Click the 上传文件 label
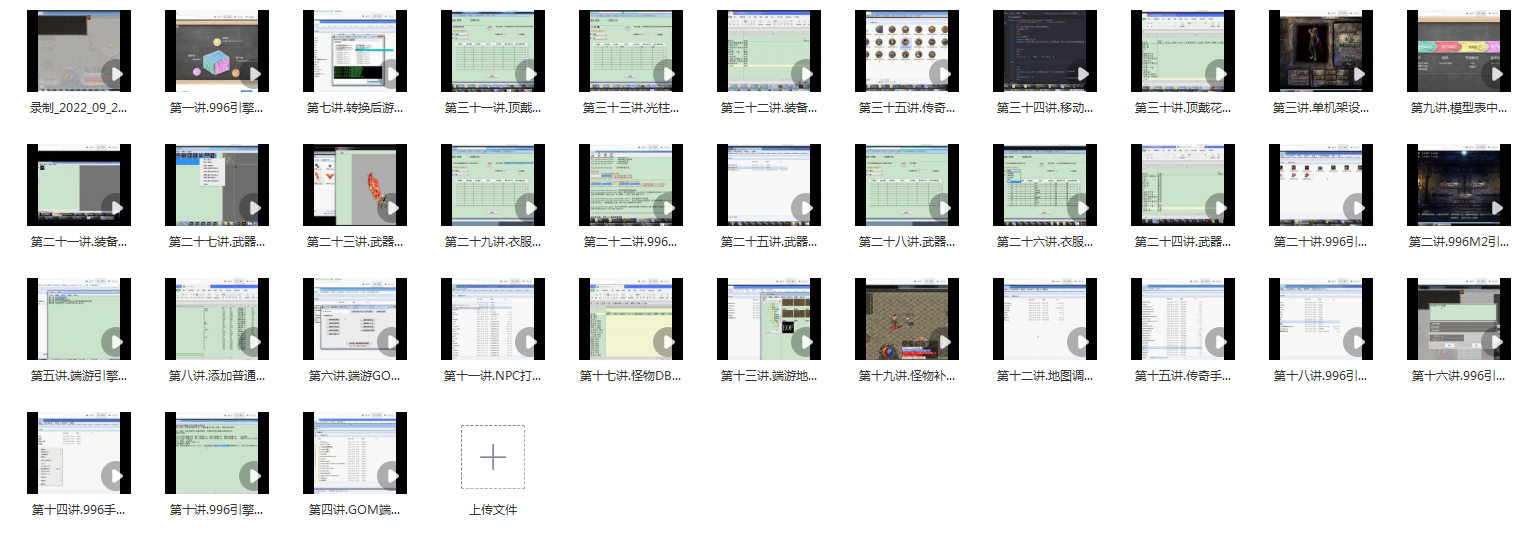Image resolution: width=1540 pixels, height=553 pixels. (493, 510)
